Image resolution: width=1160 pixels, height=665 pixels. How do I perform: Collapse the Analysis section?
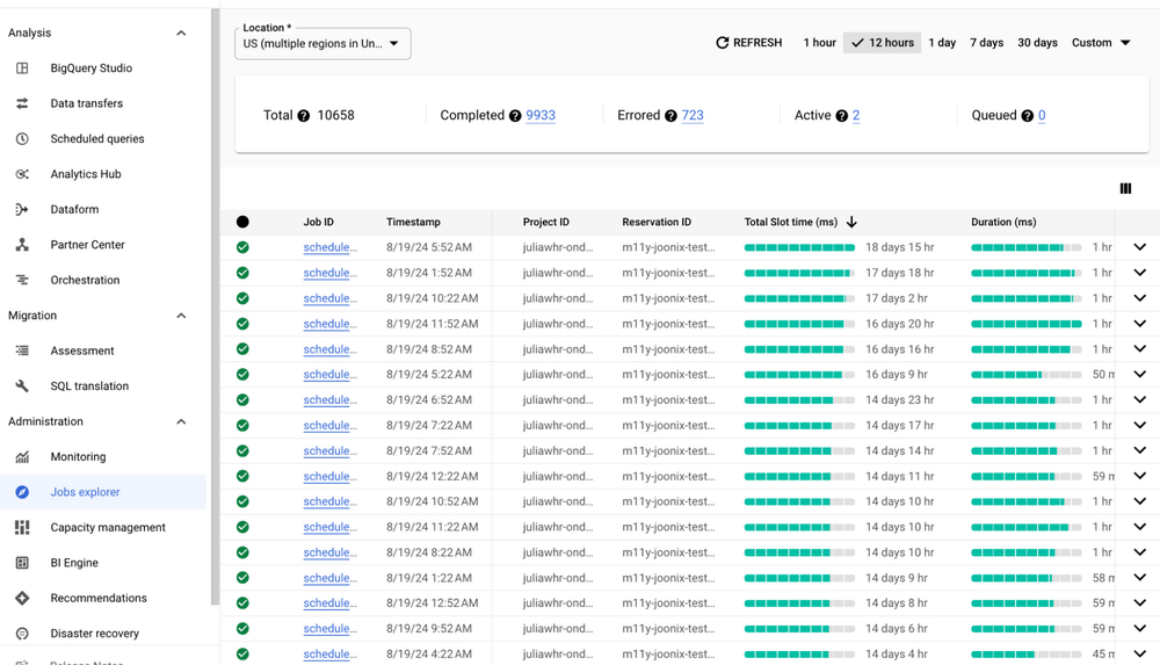click(181, 33)
